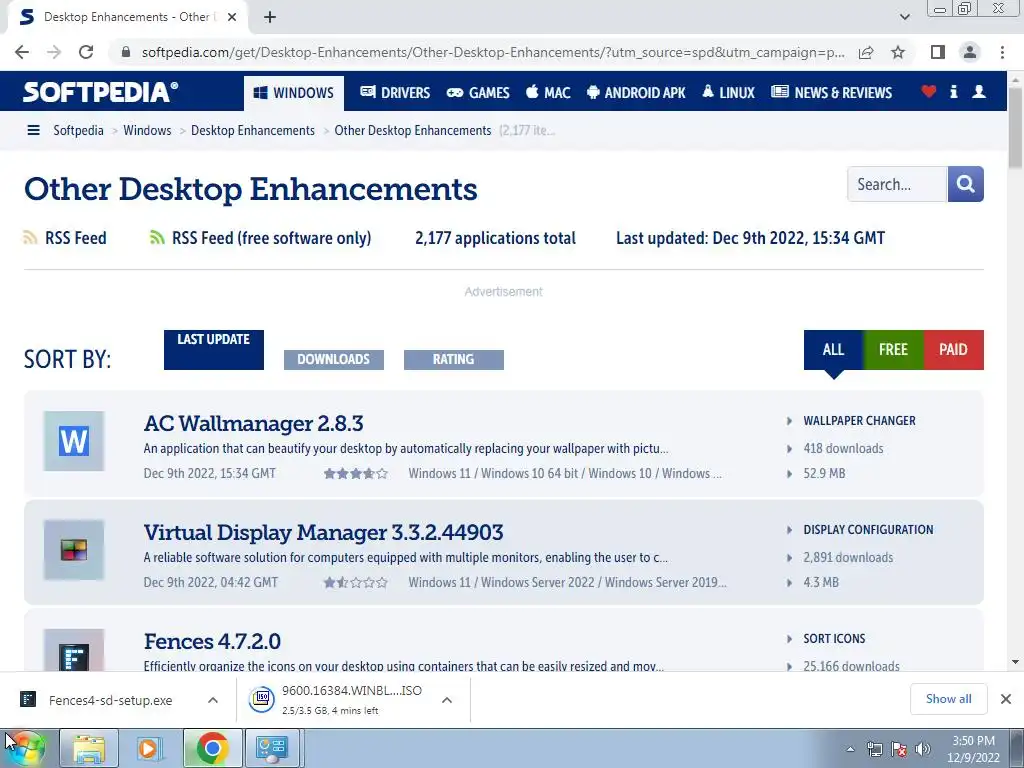The image size is (1024, 768).
Task: Click into the Search input field
Action: 897,184
